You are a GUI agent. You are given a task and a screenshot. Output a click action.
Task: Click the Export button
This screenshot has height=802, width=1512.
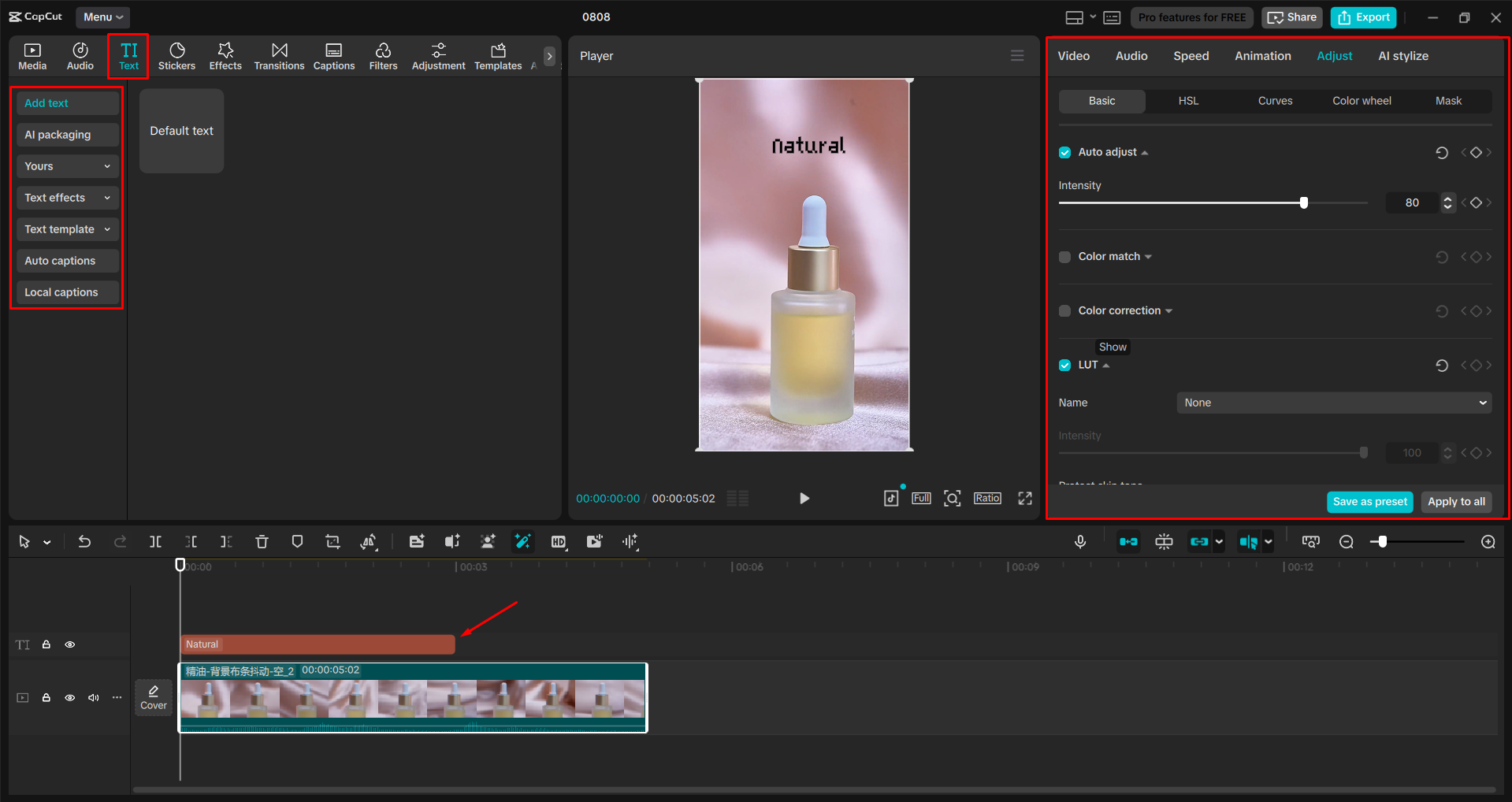pos(1362,17)
